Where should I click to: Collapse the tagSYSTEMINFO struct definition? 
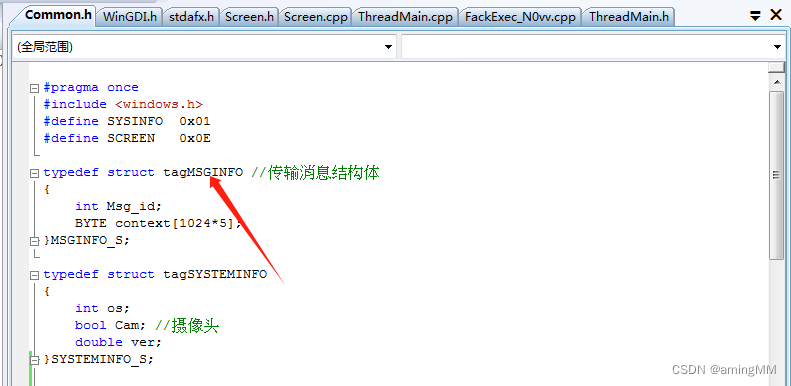[34, 275]
